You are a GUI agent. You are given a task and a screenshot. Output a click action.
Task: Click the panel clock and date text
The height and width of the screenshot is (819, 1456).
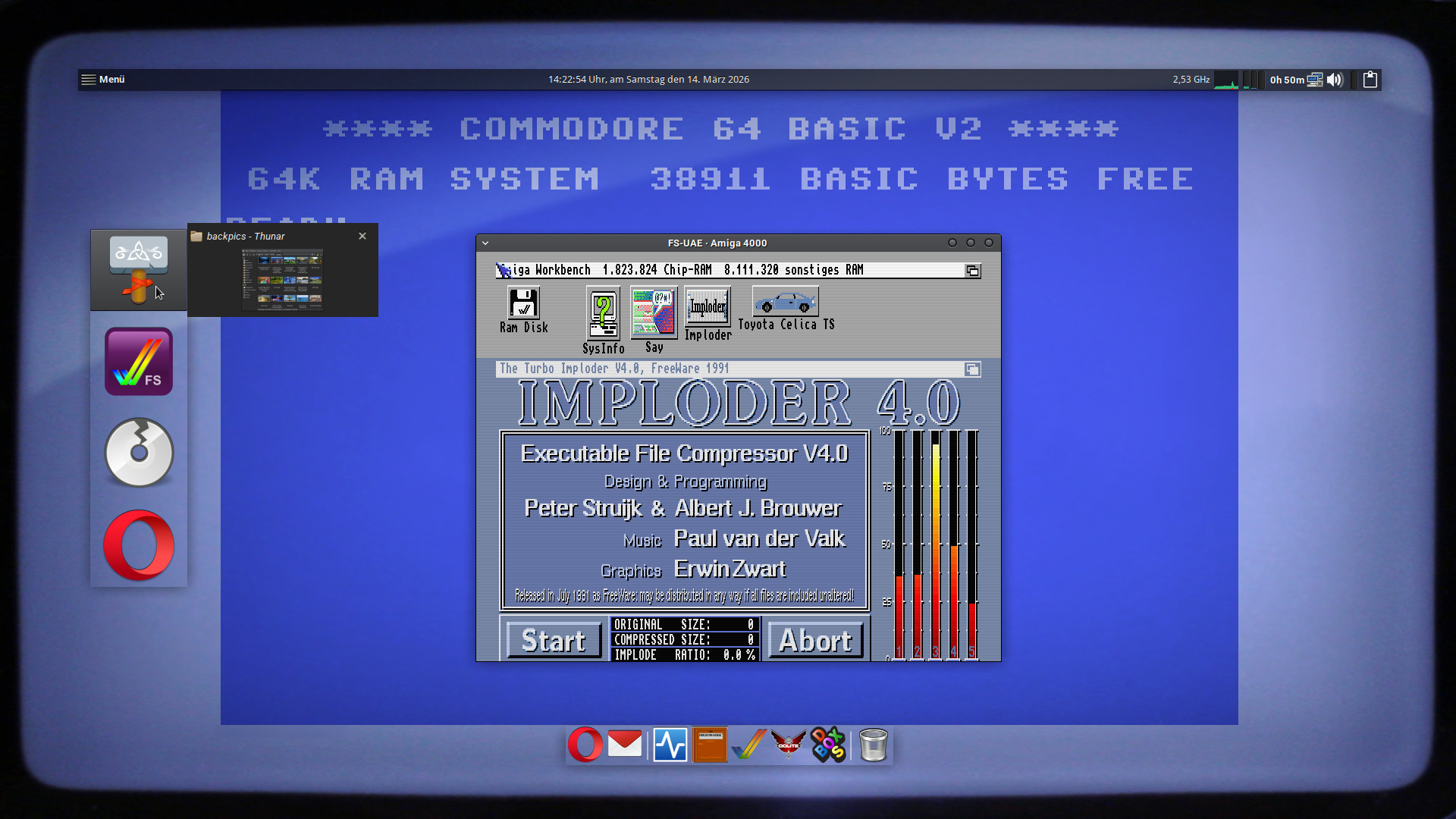pyautogui.click(x=648, y=80)
